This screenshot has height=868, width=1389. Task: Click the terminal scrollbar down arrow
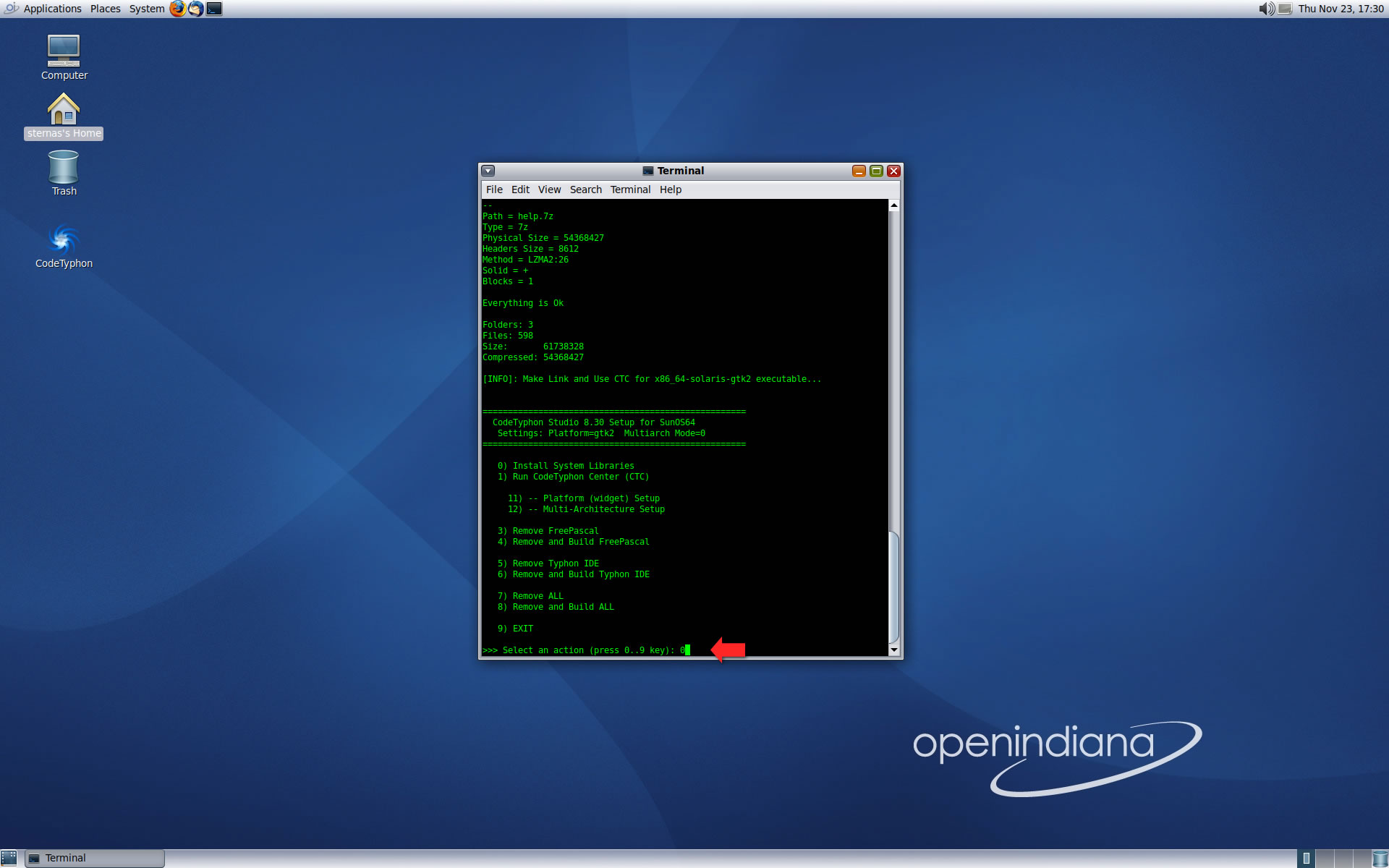[x=894, y=650]
